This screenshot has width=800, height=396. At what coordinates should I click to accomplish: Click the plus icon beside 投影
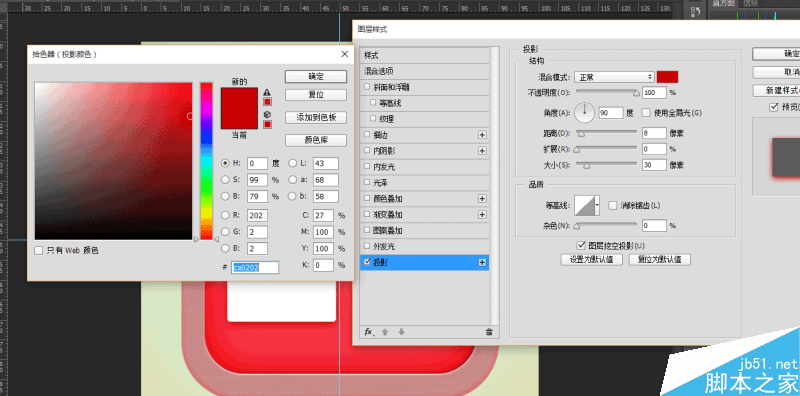click(482, 262)
